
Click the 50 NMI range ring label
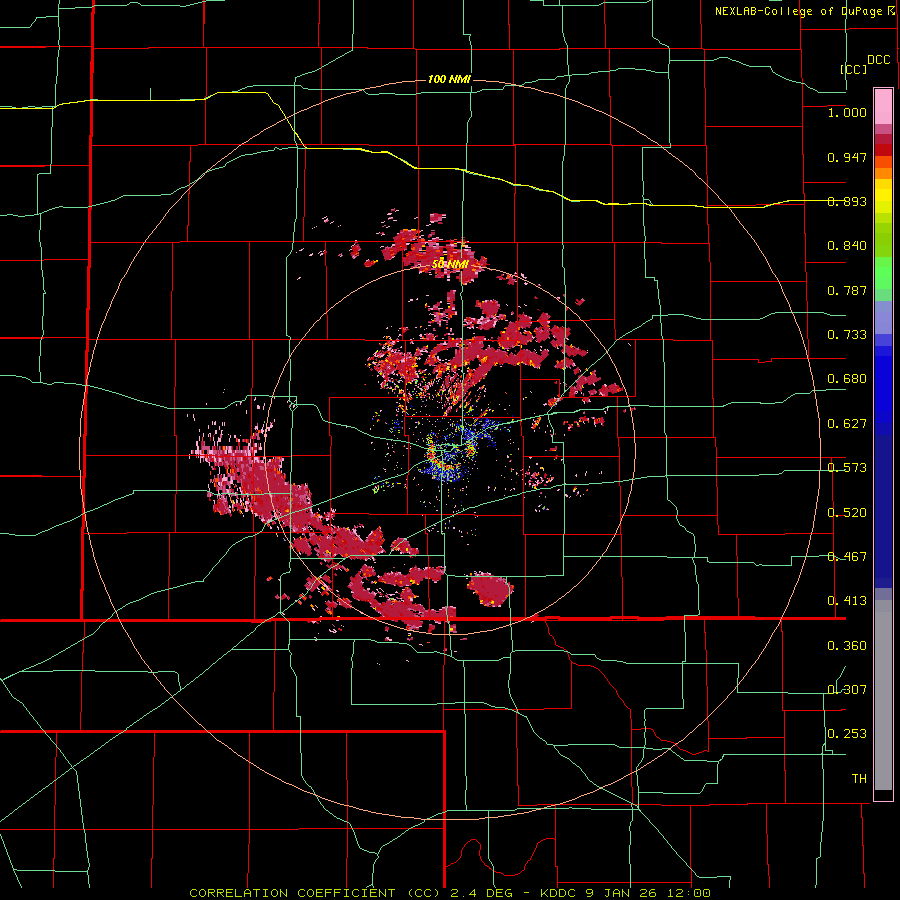click(450, 264)
